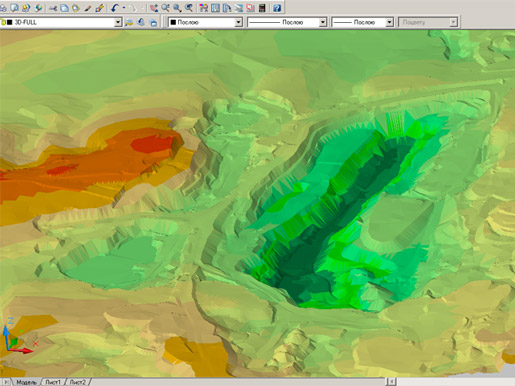Click the Undo arrow icon
The image size is (515, 386).
(115, 8)
